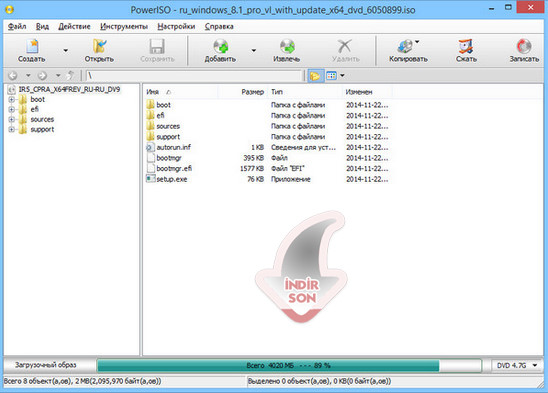Click the path address field
This screenshot has height=393, width=548.
[194, 76]
